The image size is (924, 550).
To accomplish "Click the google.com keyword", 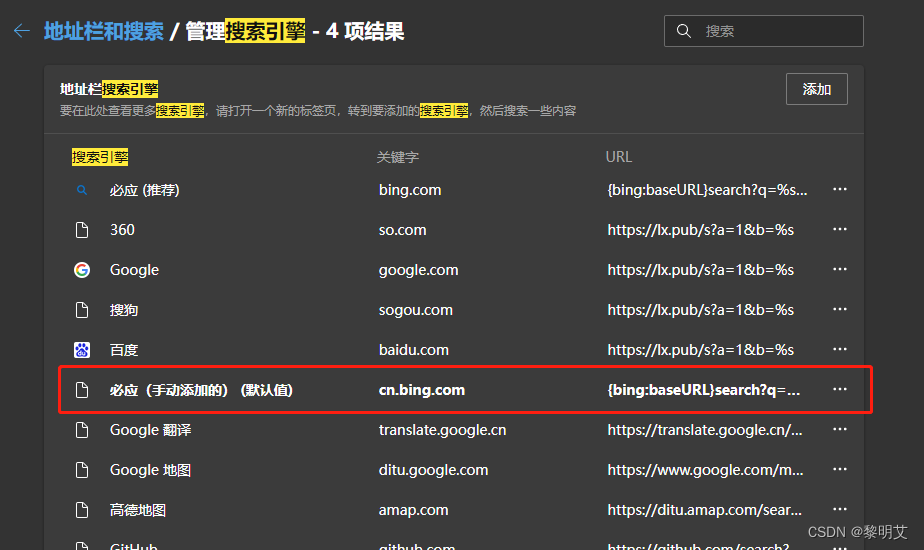I will coord(418,270).
